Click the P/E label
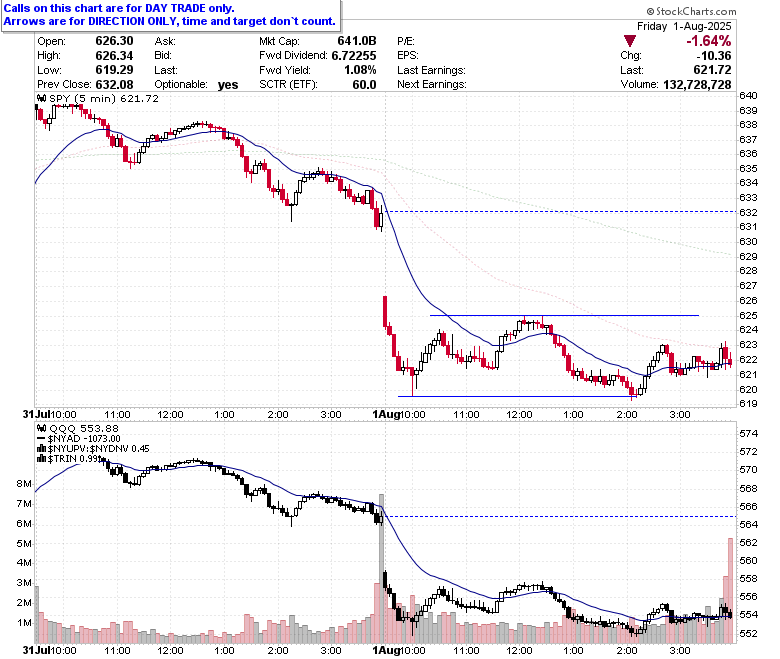The width and height of the screenshot is (780, 659). pyautogui.click(x=405, y=41)
